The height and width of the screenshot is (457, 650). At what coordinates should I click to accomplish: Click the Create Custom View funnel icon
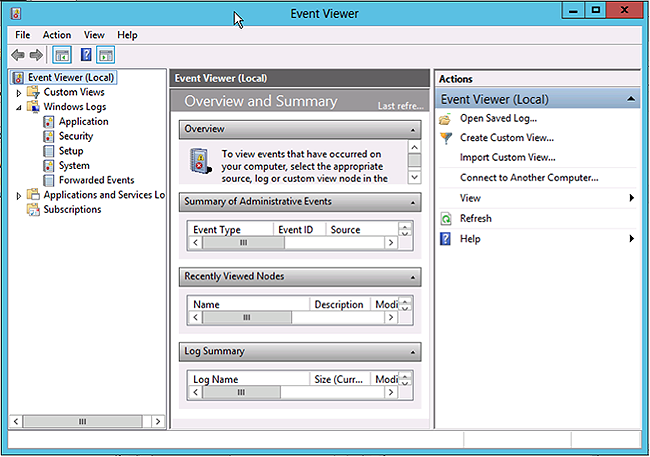point(446,138)
